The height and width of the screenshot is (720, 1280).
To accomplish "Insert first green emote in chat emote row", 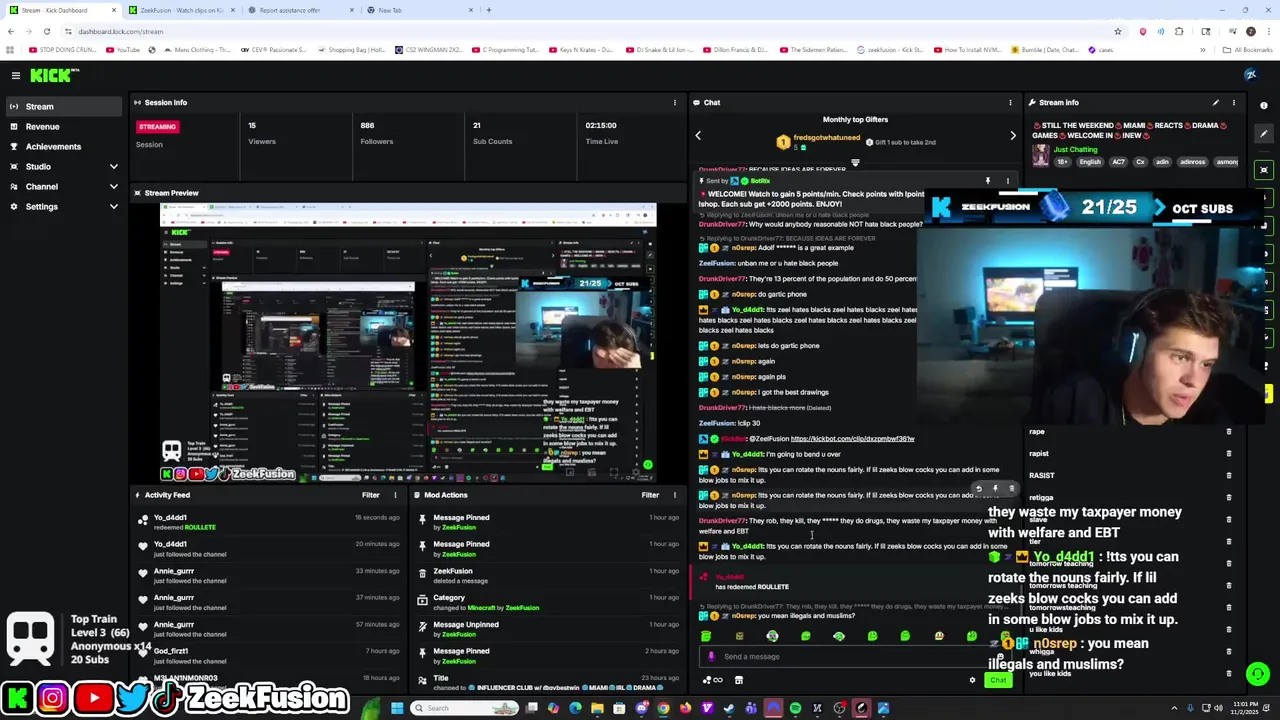I will pos(706,636).
